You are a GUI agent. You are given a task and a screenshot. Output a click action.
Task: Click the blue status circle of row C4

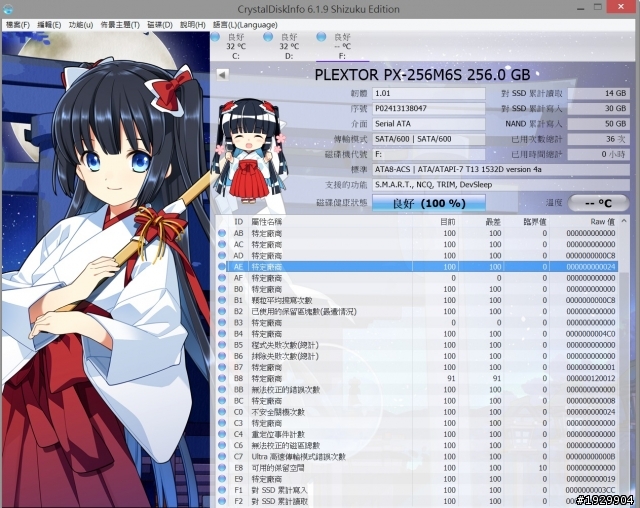(222, 434)
